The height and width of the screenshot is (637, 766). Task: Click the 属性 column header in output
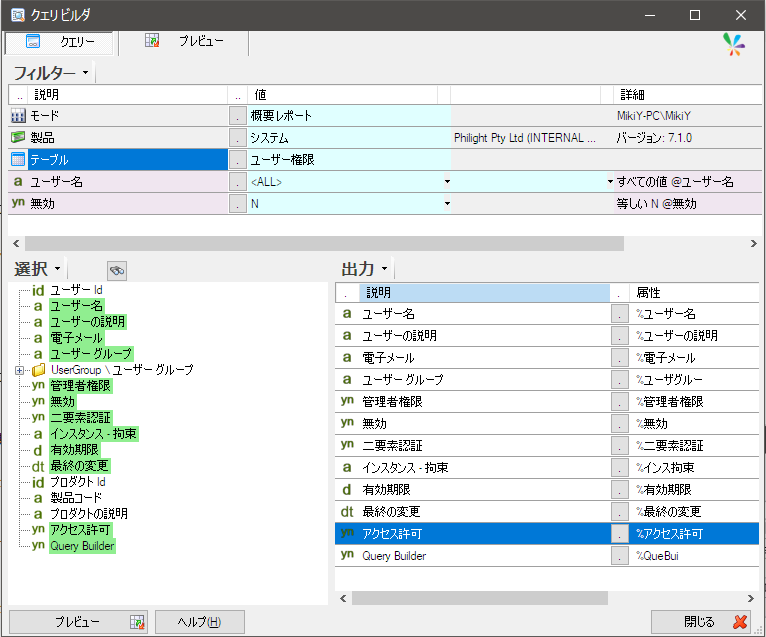(x=694, y=293)
